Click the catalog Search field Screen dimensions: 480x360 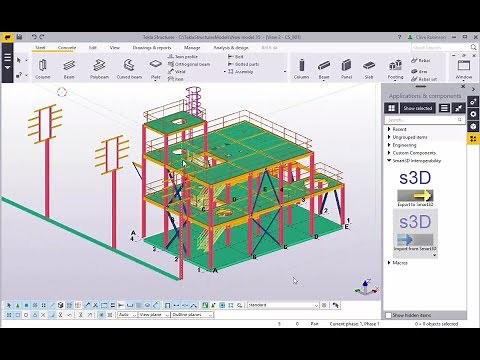click(425, 119)
